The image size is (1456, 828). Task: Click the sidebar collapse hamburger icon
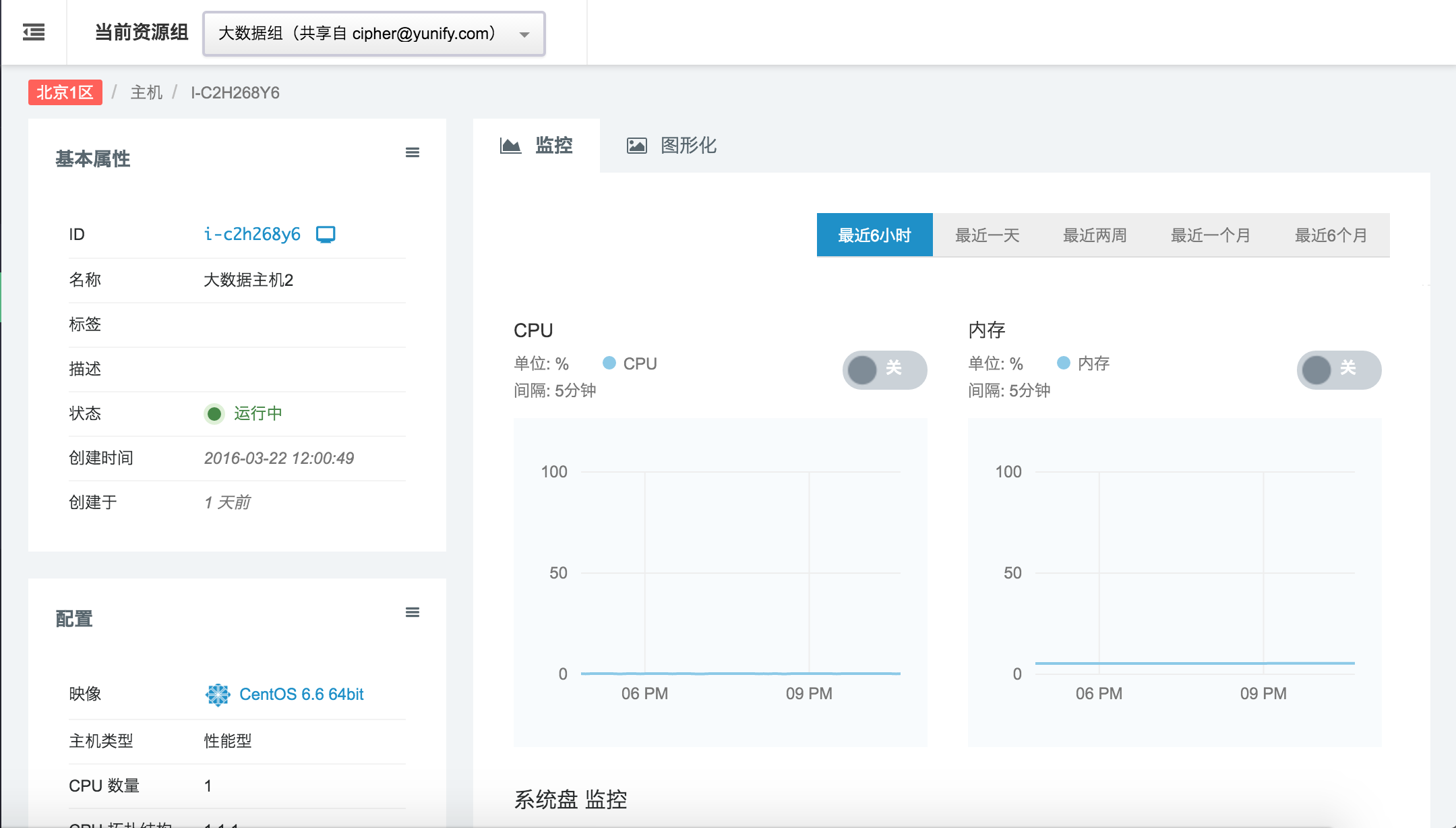coord(34,32)
